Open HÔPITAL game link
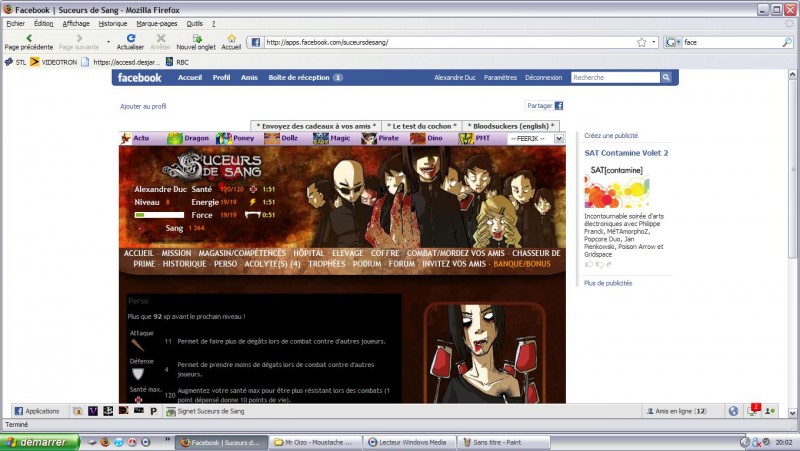 (x=308, y=253)
